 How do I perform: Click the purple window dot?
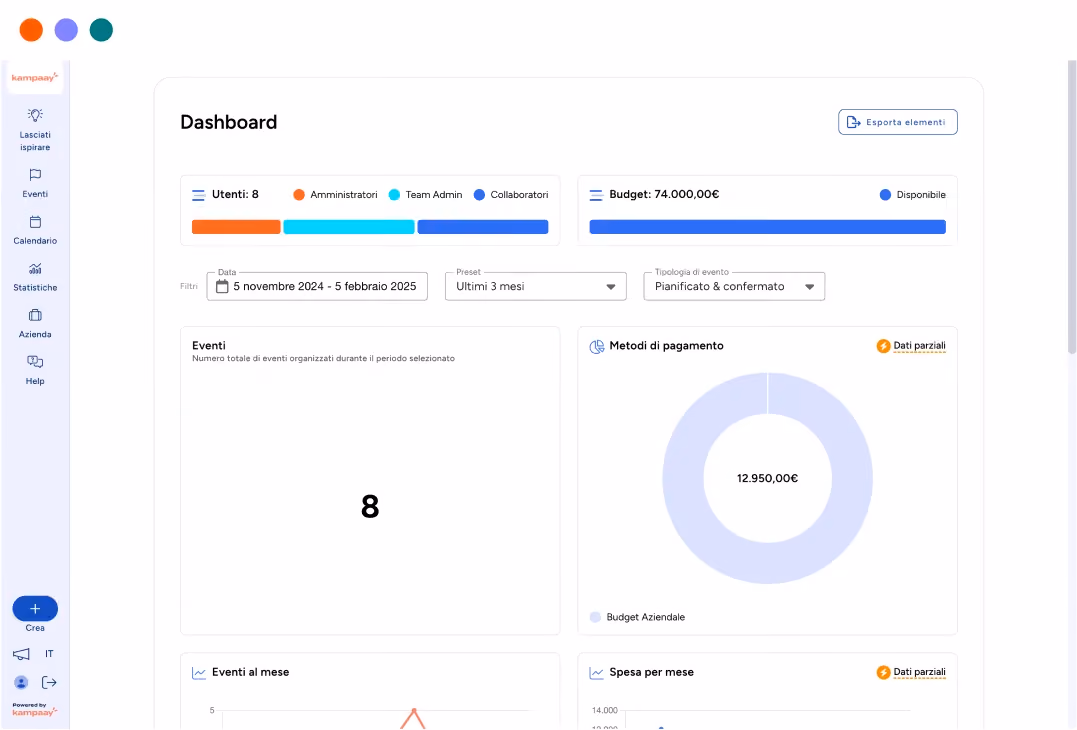tap(66, 30)
